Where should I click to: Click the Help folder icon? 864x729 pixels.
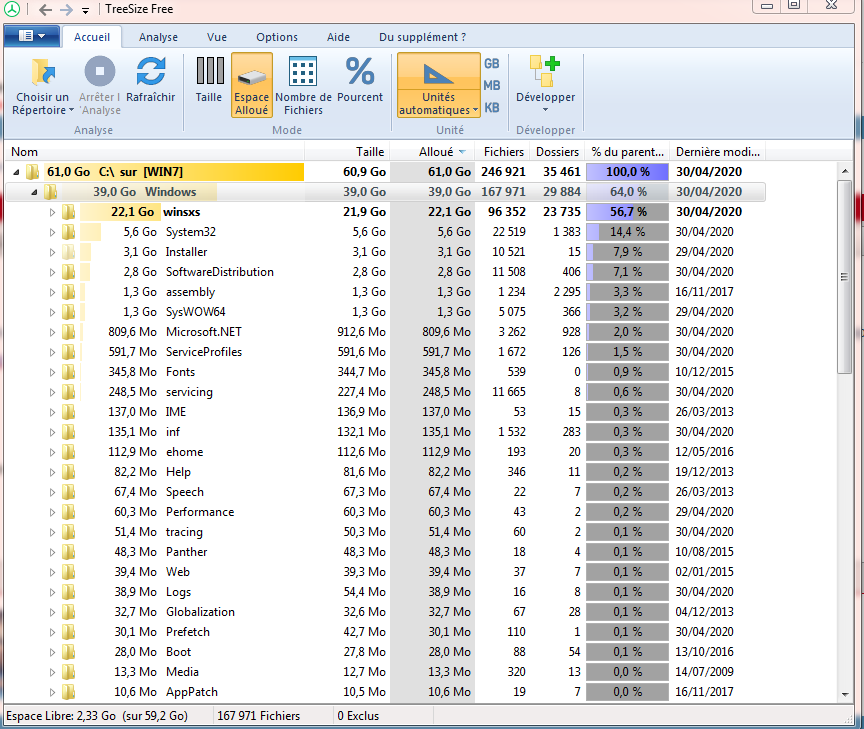[x=68, y=472]
